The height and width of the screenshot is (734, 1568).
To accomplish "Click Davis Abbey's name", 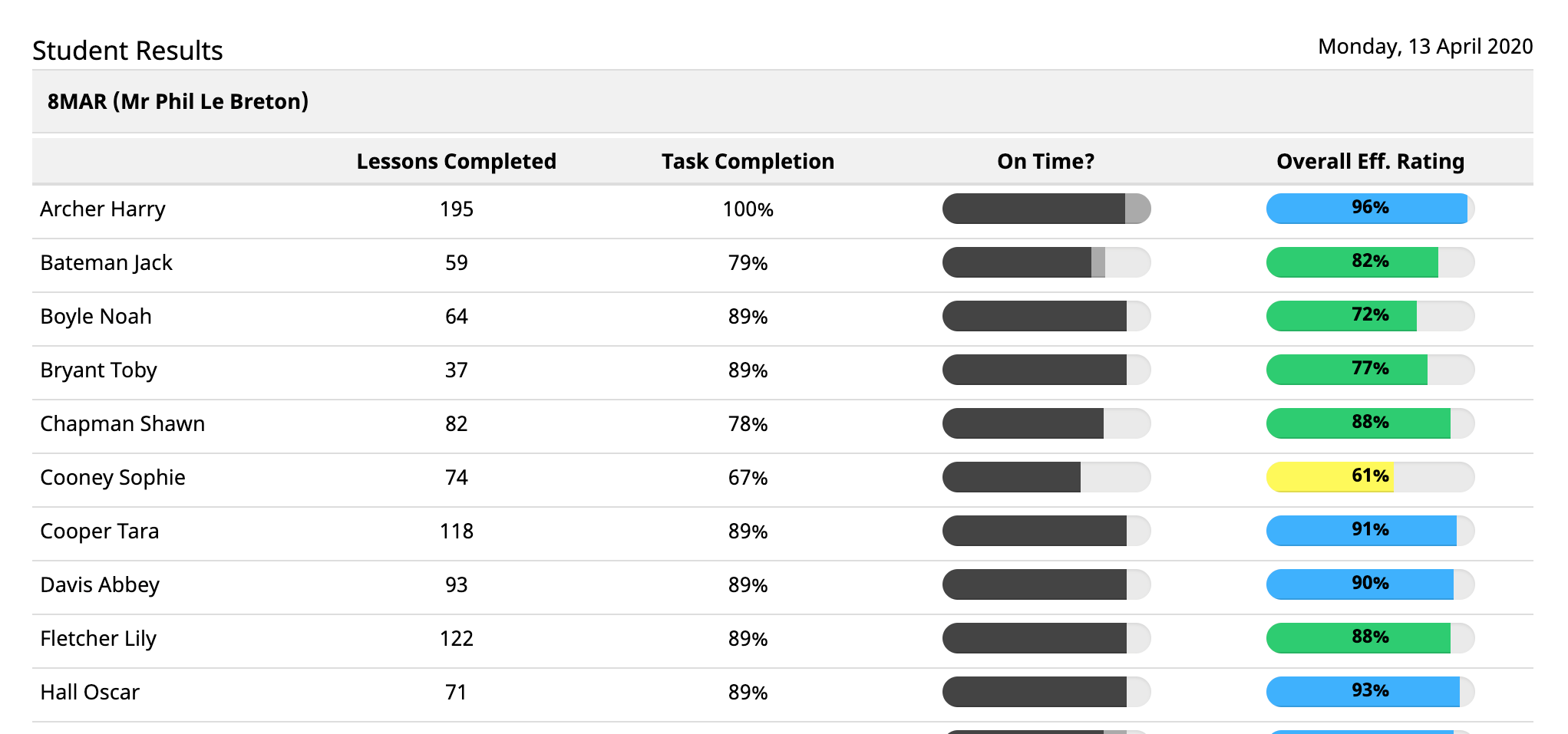I will click(x=100, y=585).
